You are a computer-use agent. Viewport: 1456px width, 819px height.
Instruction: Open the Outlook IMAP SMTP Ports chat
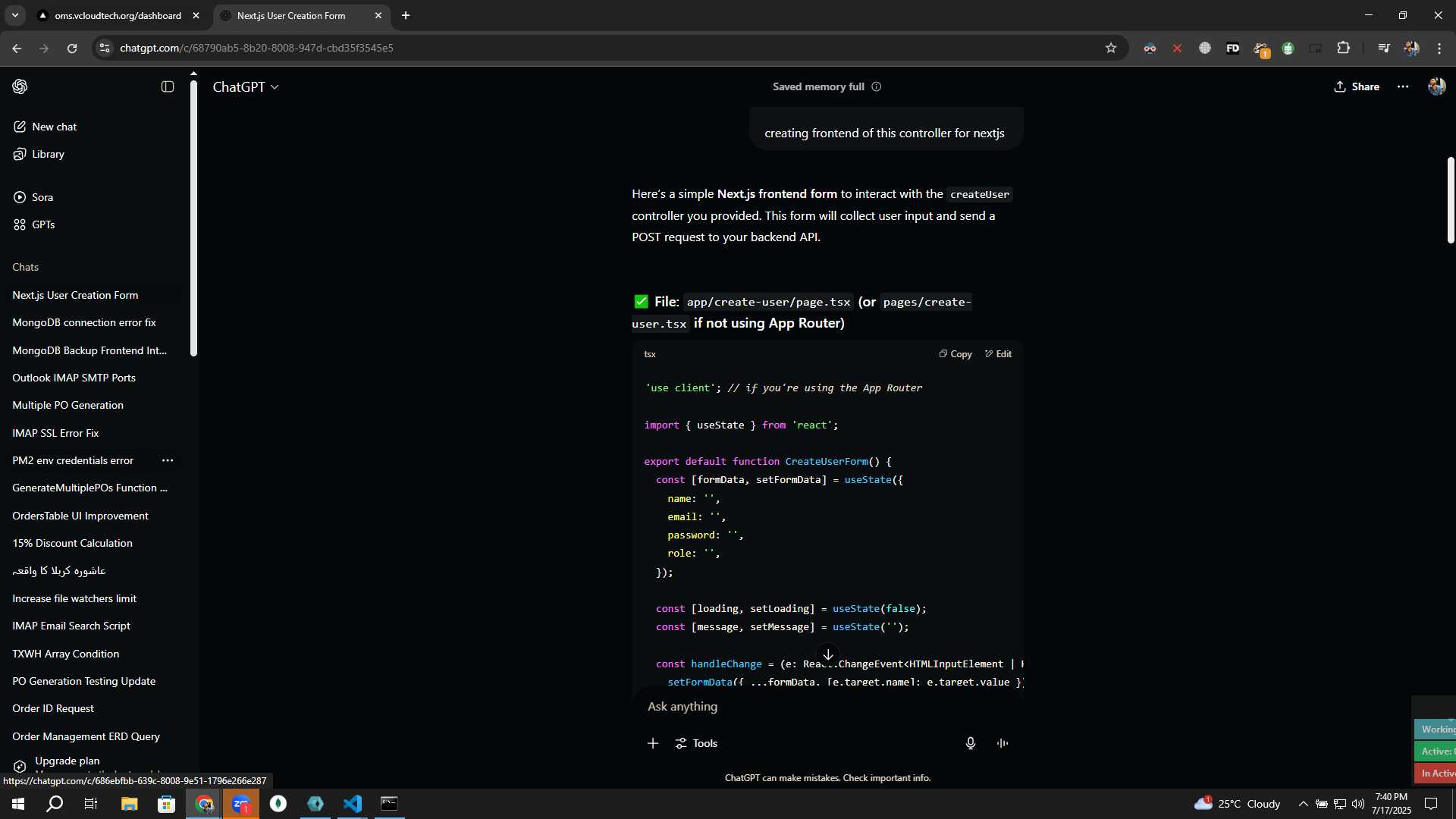[74, 378]
